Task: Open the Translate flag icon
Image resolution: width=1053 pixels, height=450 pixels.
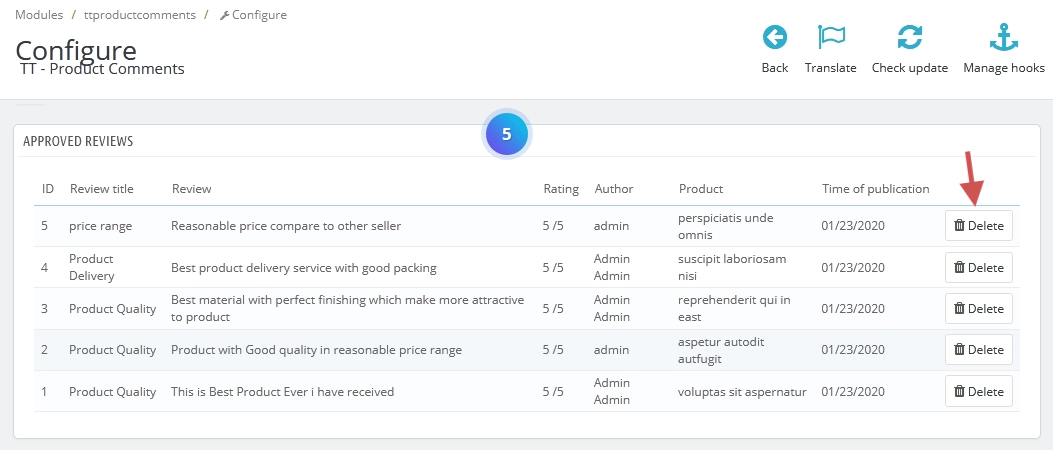Action: click(x=830, y=38)
